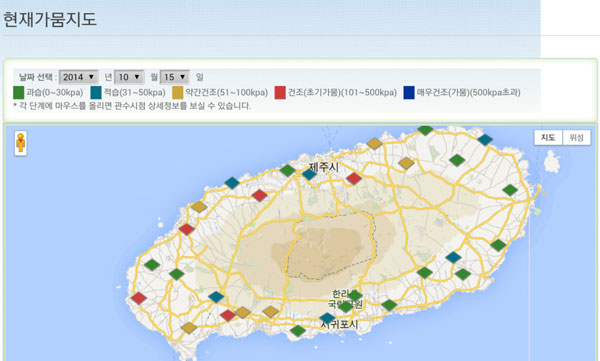This screenshot has width=600, height=361.
Task: Open the year dropdown showing 2014
Action: pyautogui.click(x=78, y=77)
